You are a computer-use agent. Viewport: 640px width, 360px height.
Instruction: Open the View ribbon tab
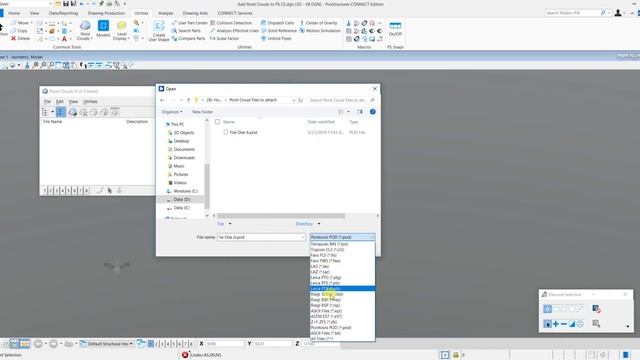click(34, 13)
